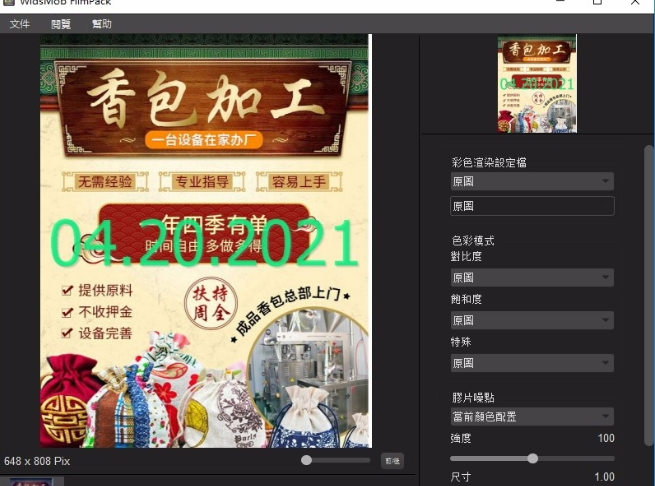Select the preview thumbnail at top right
This screenshot has height=486, width=655.
(537, 84)
